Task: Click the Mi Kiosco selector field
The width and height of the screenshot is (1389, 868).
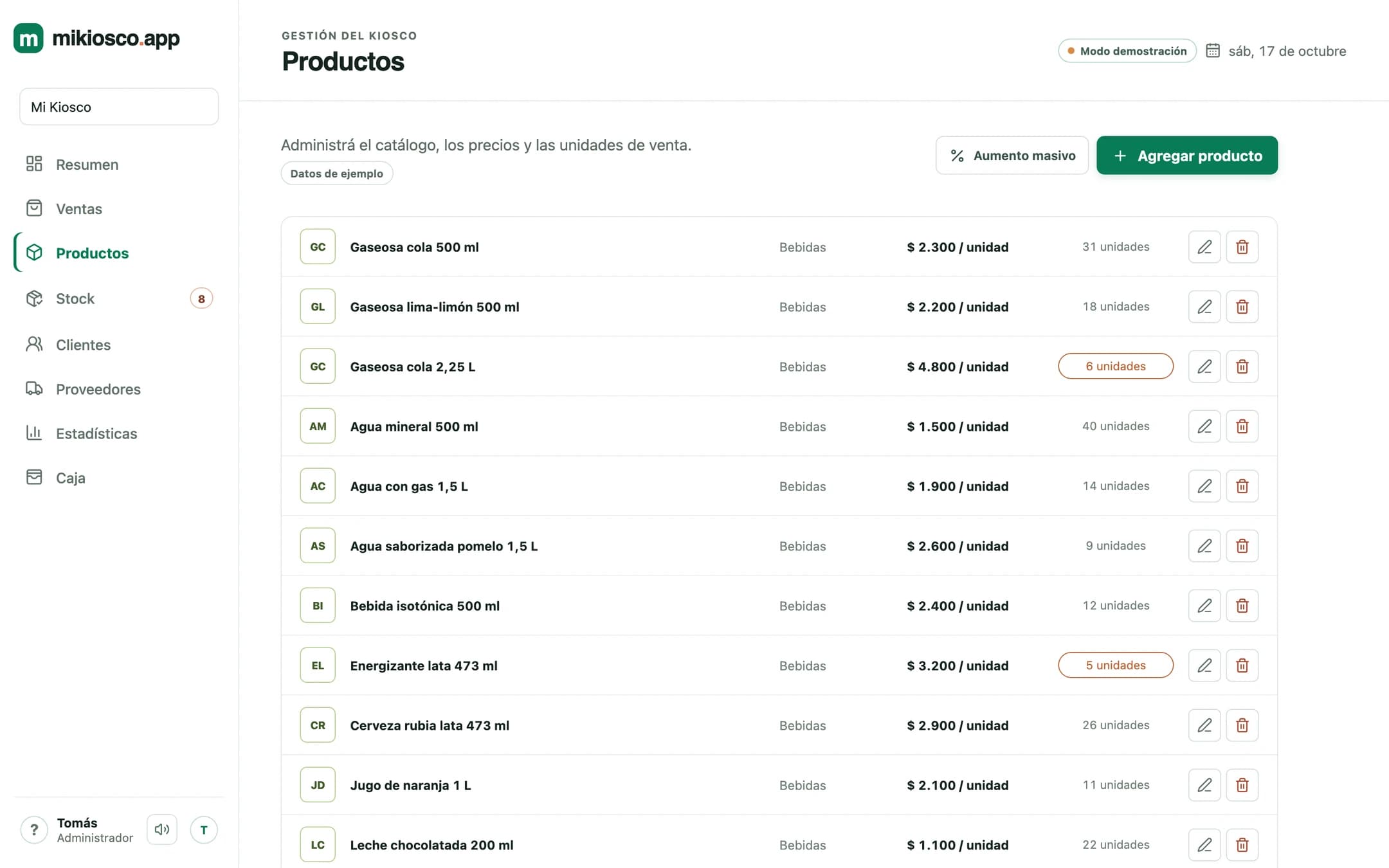Action: coord(119,107)
